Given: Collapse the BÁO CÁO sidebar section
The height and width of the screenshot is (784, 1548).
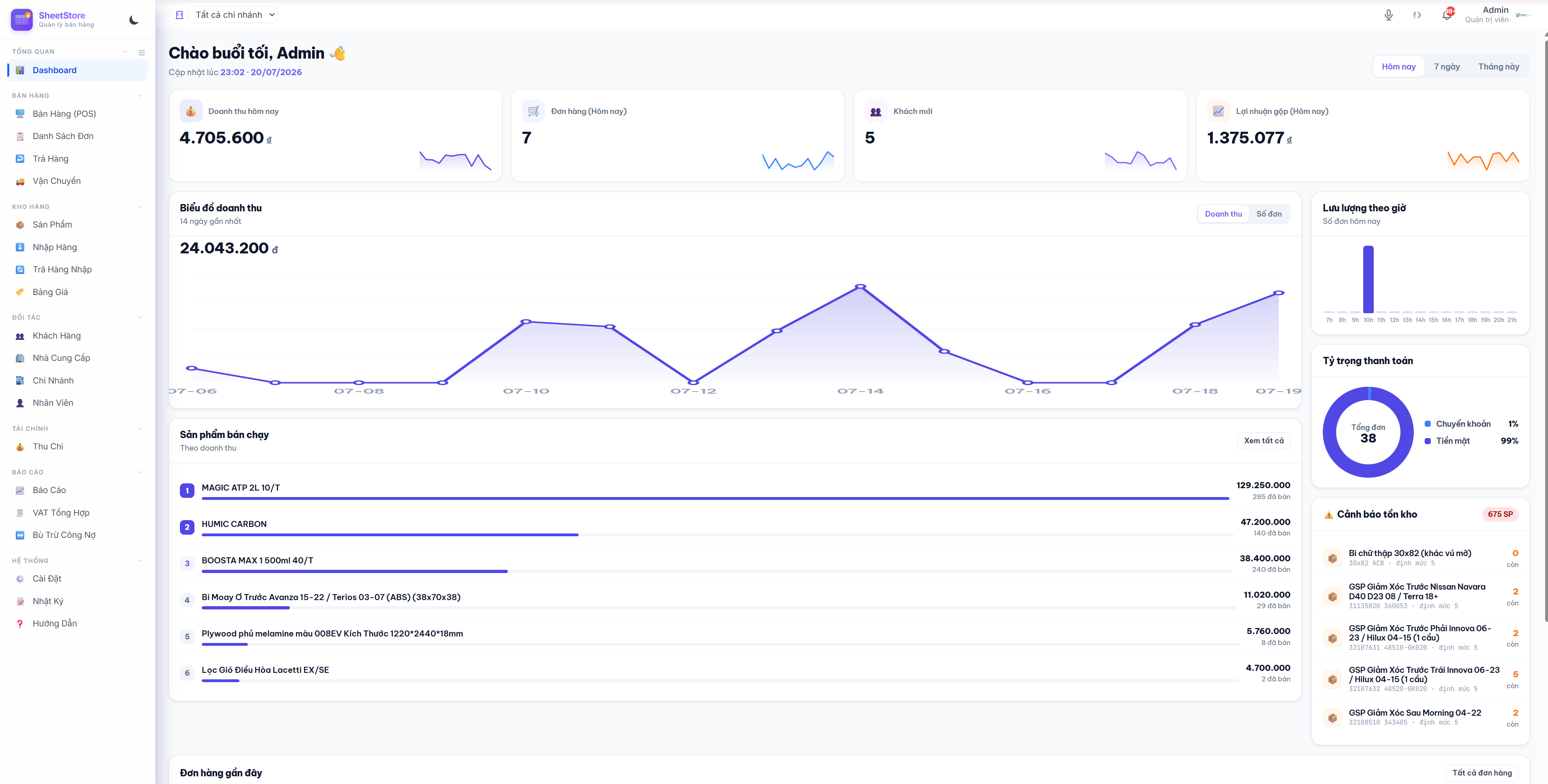Looking at the screenshot, I should 140,472.
